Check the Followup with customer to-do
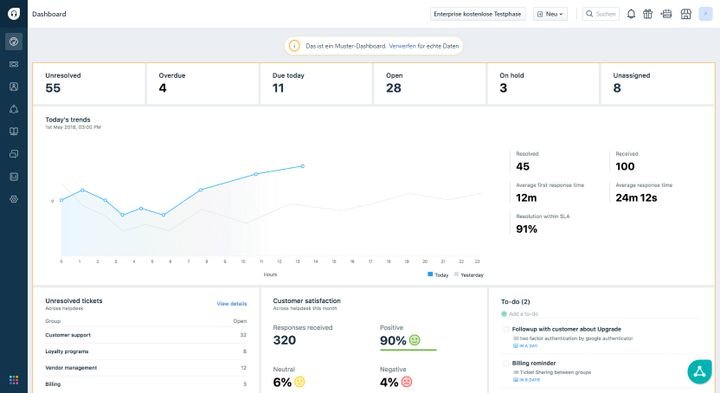Image resolution: width=720 pixels, height=393 pixels. pos(506,329)
